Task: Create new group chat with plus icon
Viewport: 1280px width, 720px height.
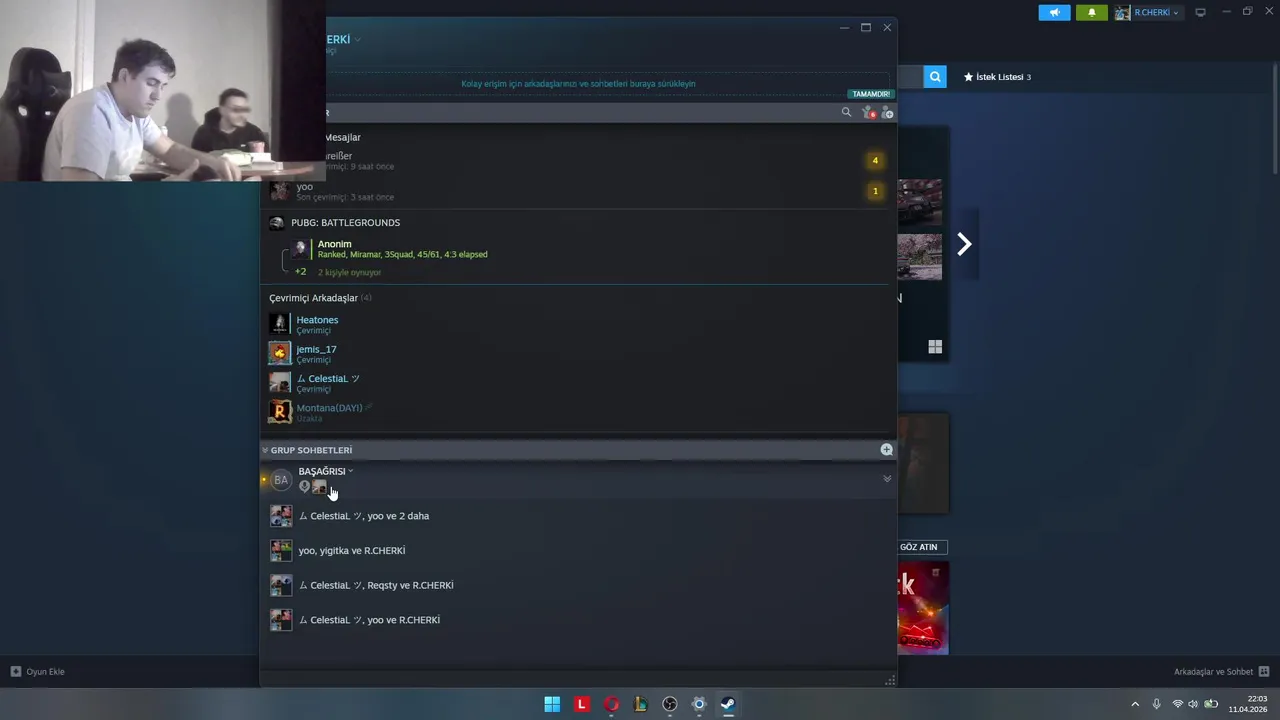Action: [886, 450]
